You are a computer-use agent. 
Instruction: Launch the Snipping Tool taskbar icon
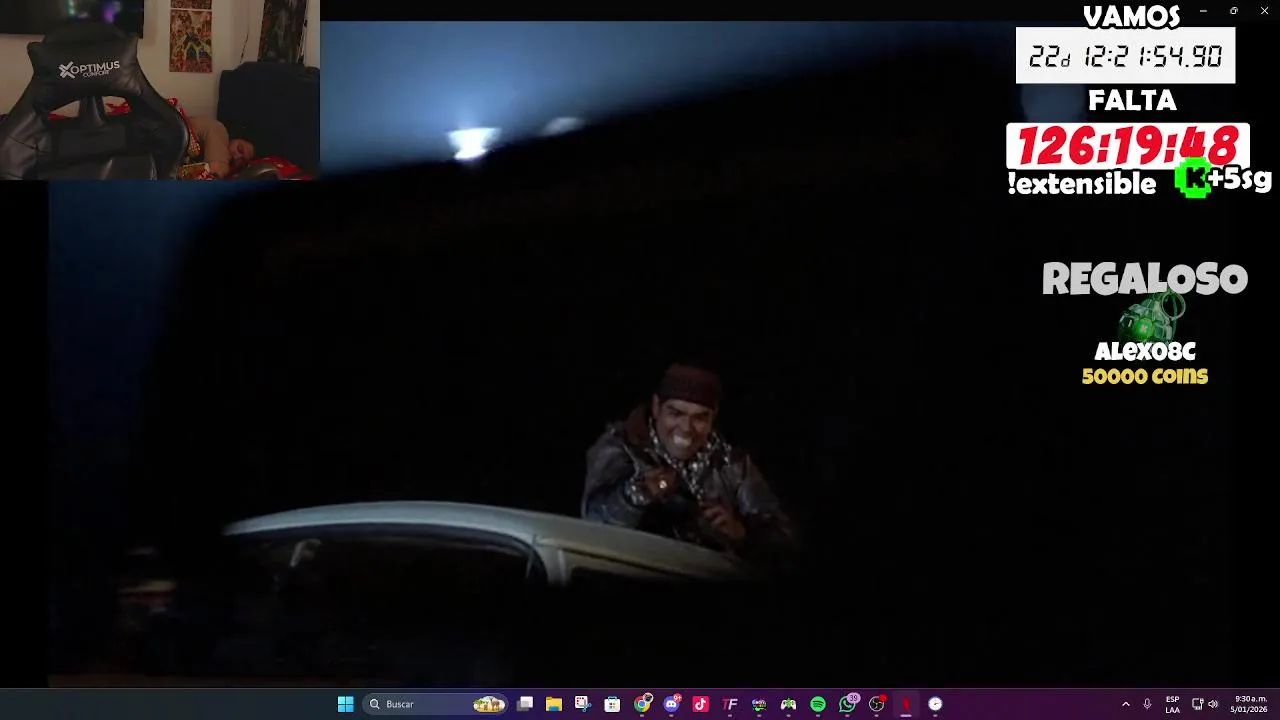(x=583, y=704)
